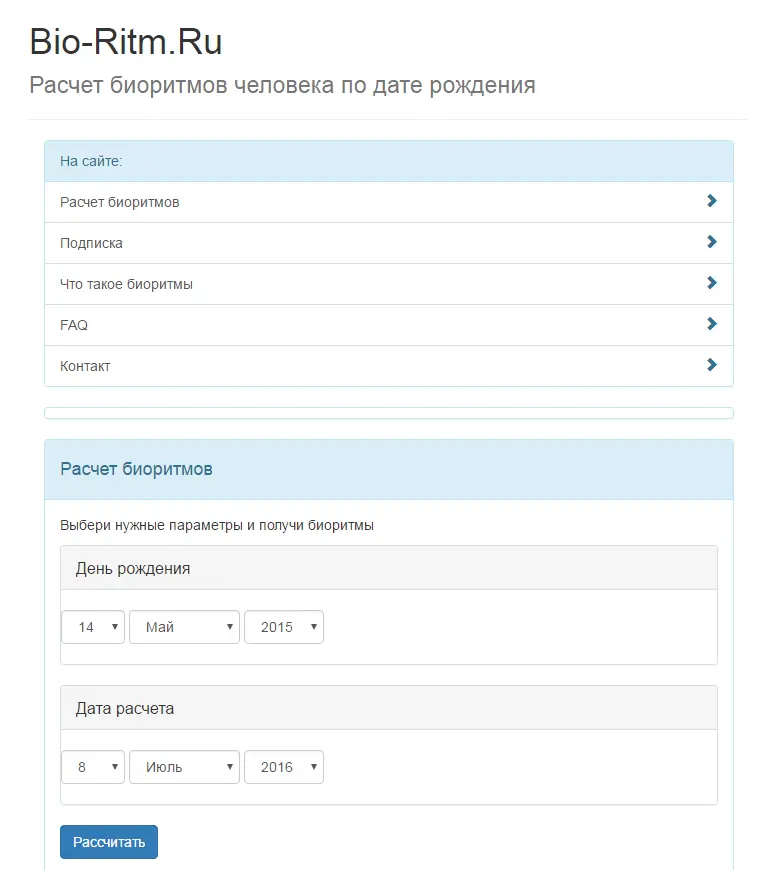The width and height of the screenshot is (761, 870).
Task: Go to Подписка menu item
Action: click(x=92, y=243)
